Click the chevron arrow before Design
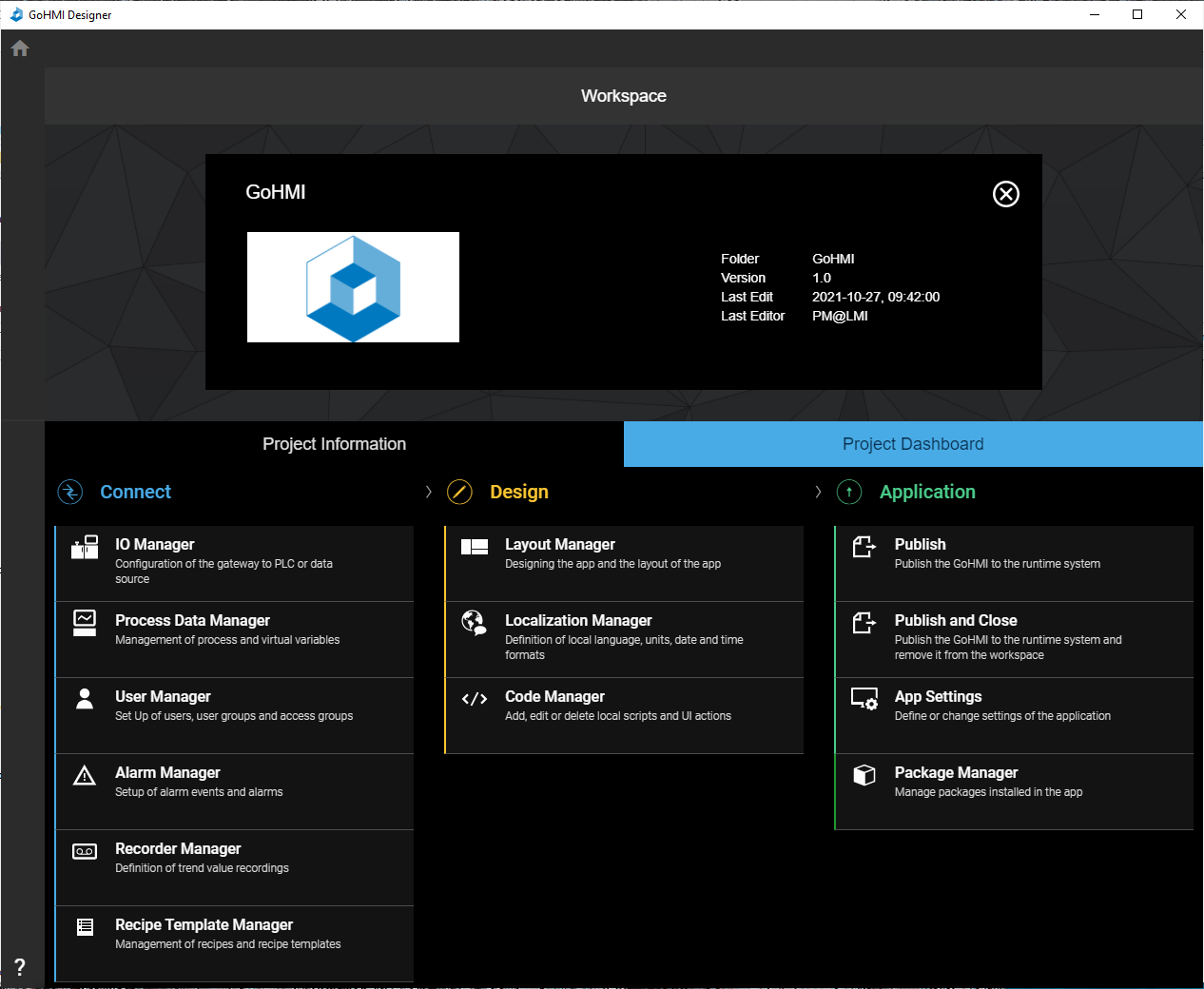The height and width of the screenshot is (989, 1204). click(x=429, y=492)
